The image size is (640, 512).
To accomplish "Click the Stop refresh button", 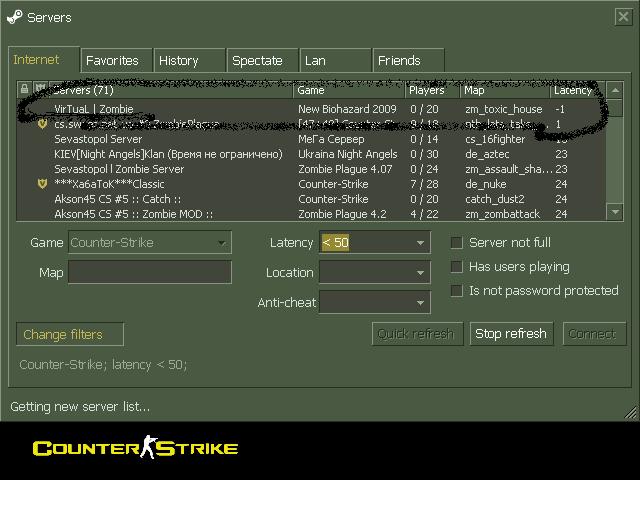I will click(x=511, y=334).
